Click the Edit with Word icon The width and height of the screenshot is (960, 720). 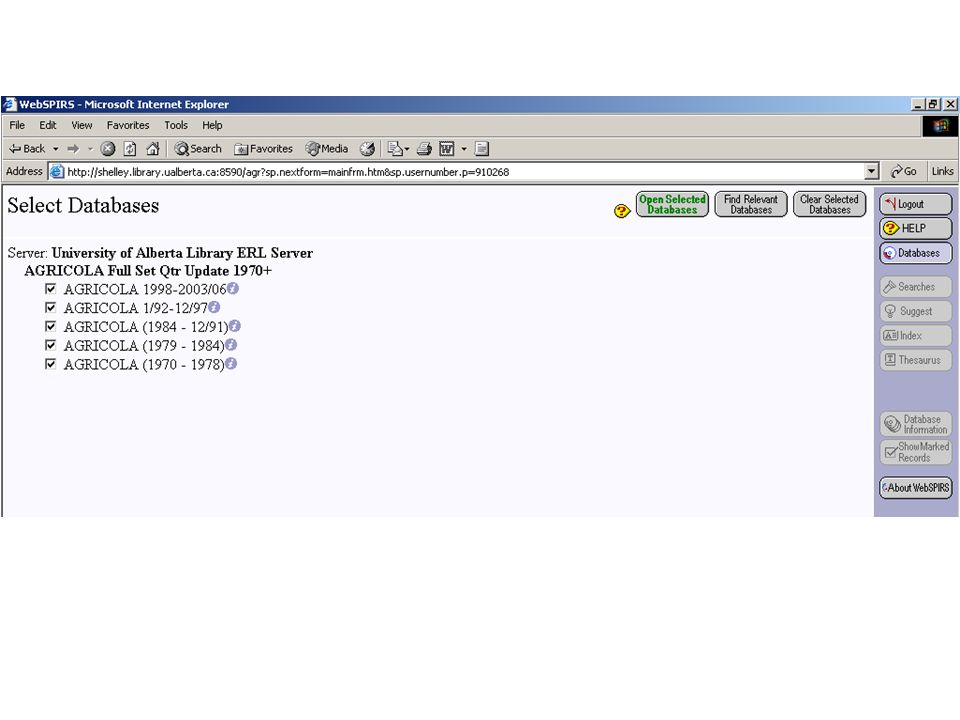[447, 149]
